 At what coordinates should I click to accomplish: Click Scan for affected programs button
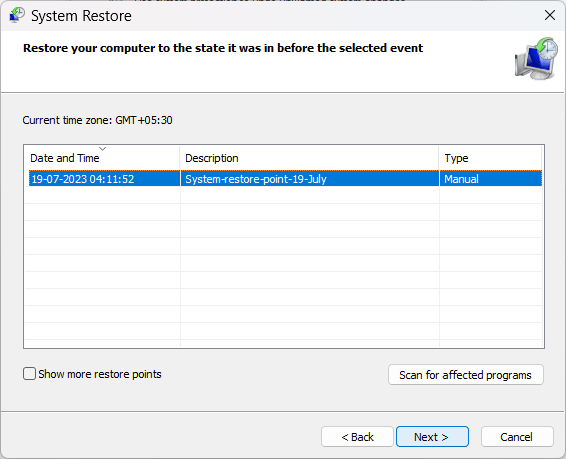pyautogui.click(x=466, y=375)
